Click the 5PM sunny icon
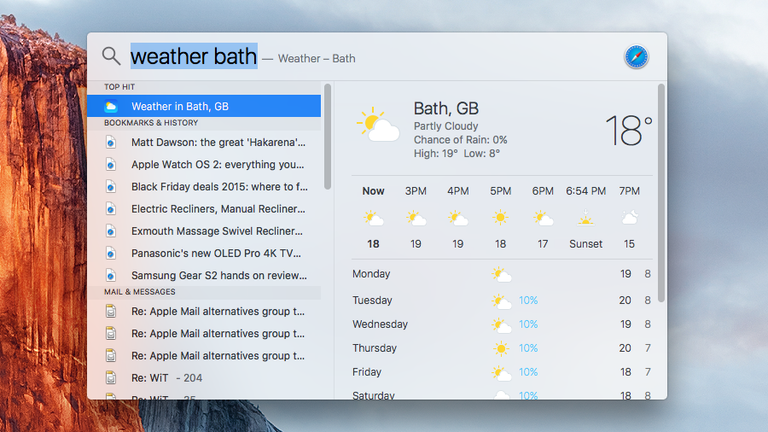768x432 pixels. (x=500, y=217)
